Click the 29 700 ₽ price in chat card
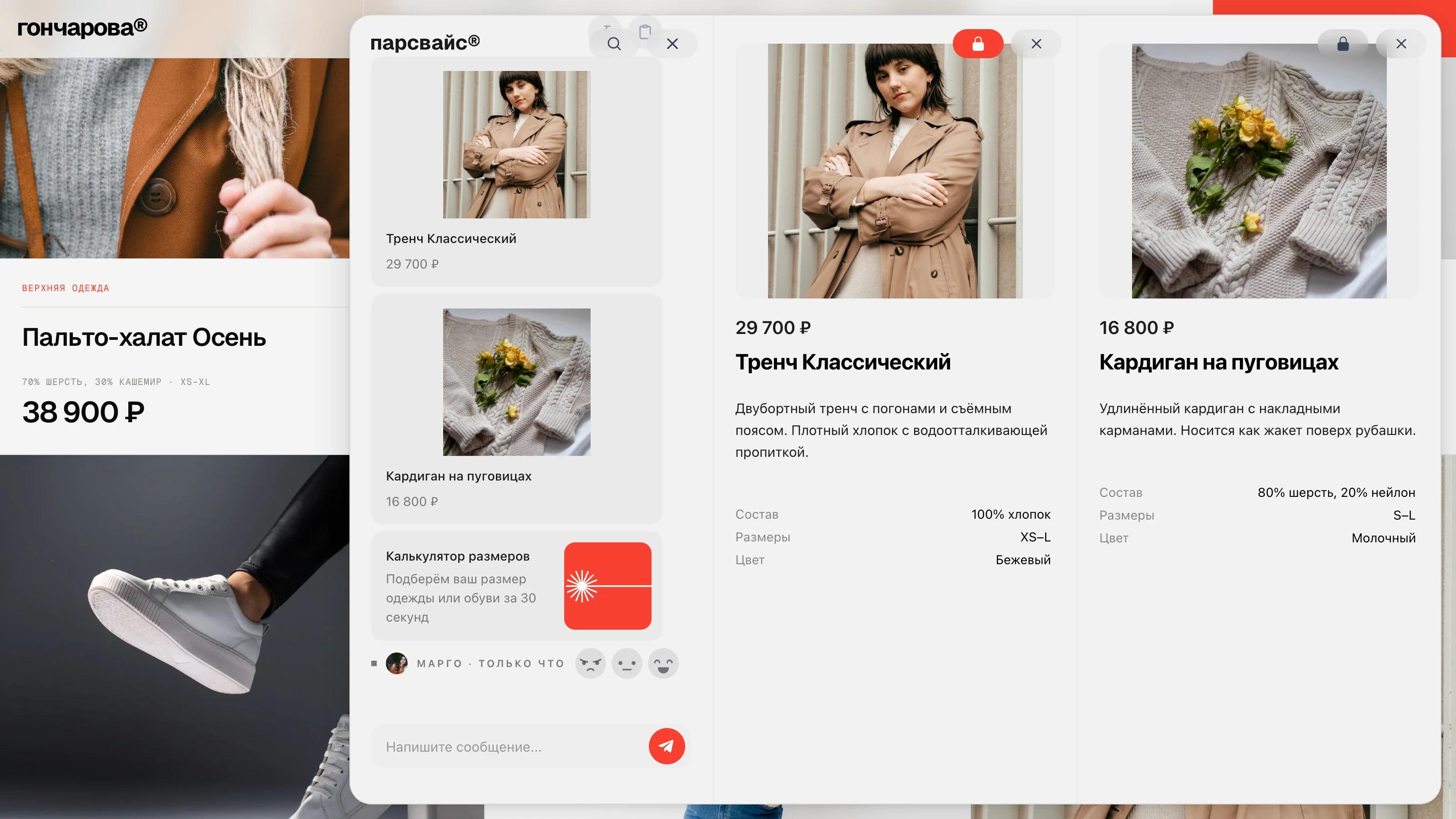The image size is (1456, 819). (x=412, y=264)
